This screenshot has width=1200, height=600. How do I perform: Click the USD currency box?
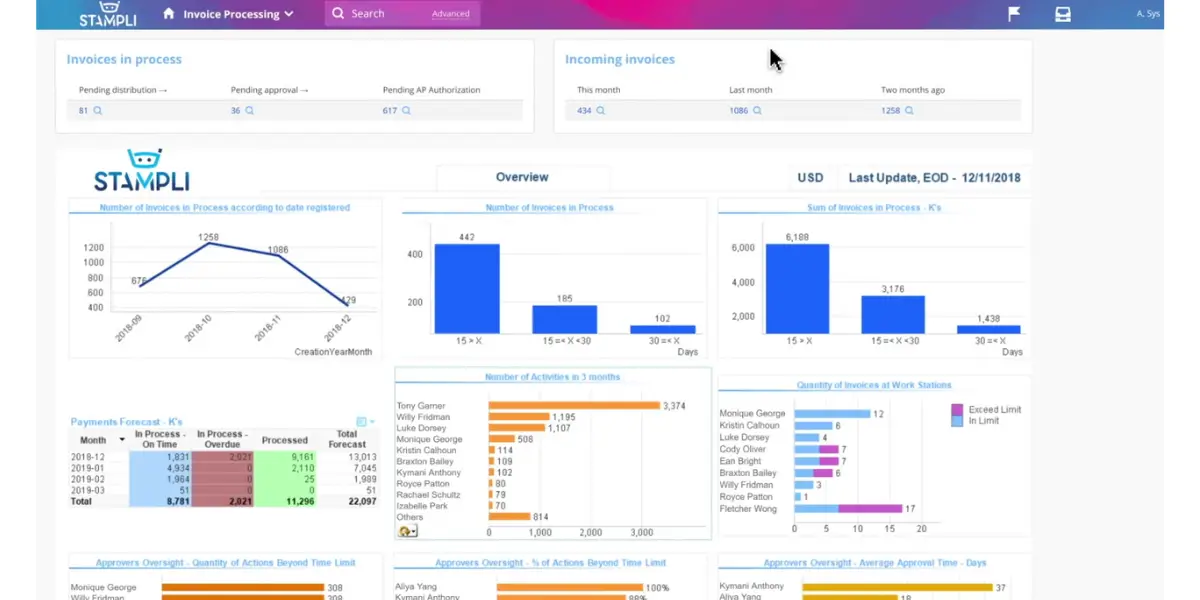(x=810, y=178)
